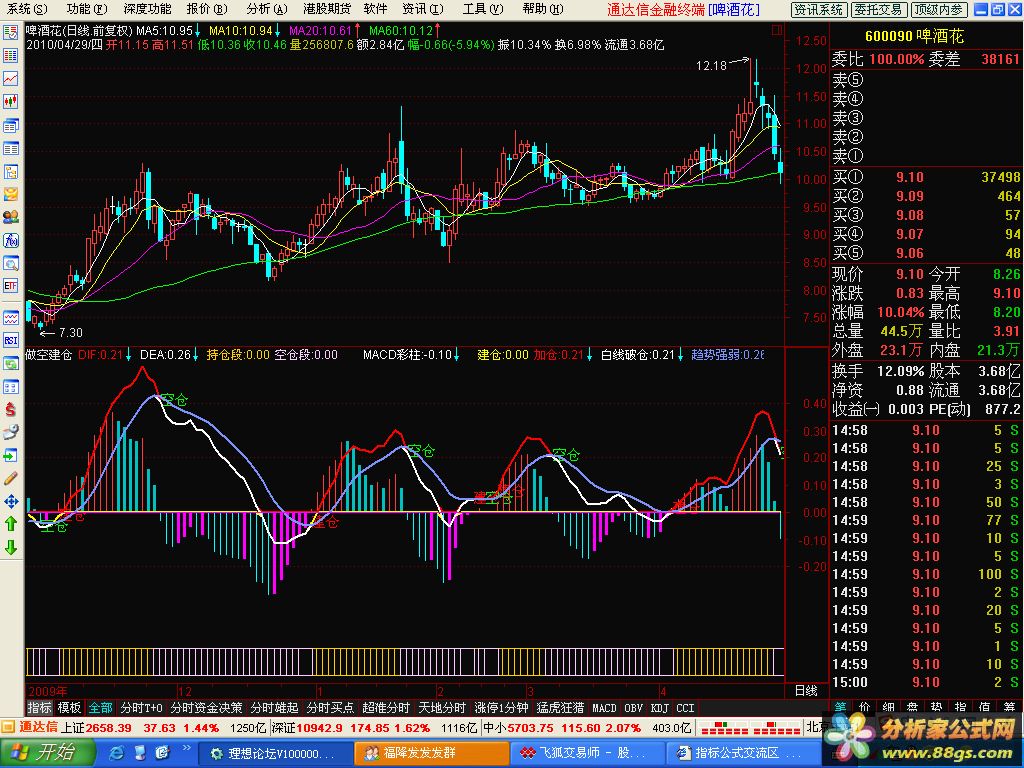Click the red line-chart icon in left toolbar
Image resolution: width=1024 pixels, height=768 pixels.
tap(10, 78)
